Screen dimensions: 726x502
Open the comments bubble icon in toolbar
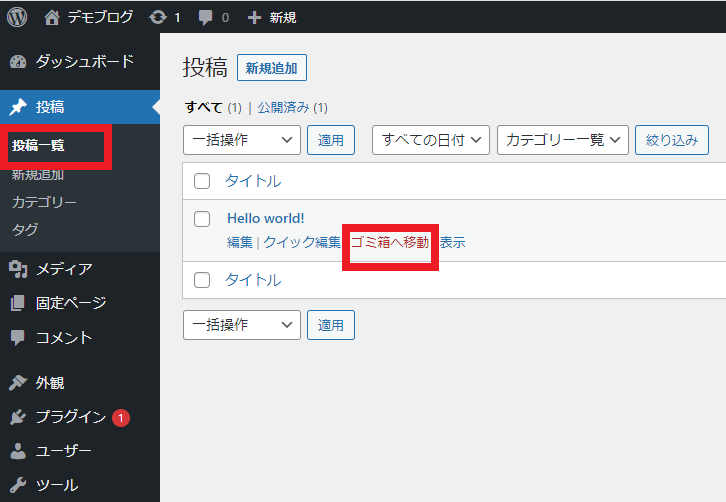click(204, 17)
